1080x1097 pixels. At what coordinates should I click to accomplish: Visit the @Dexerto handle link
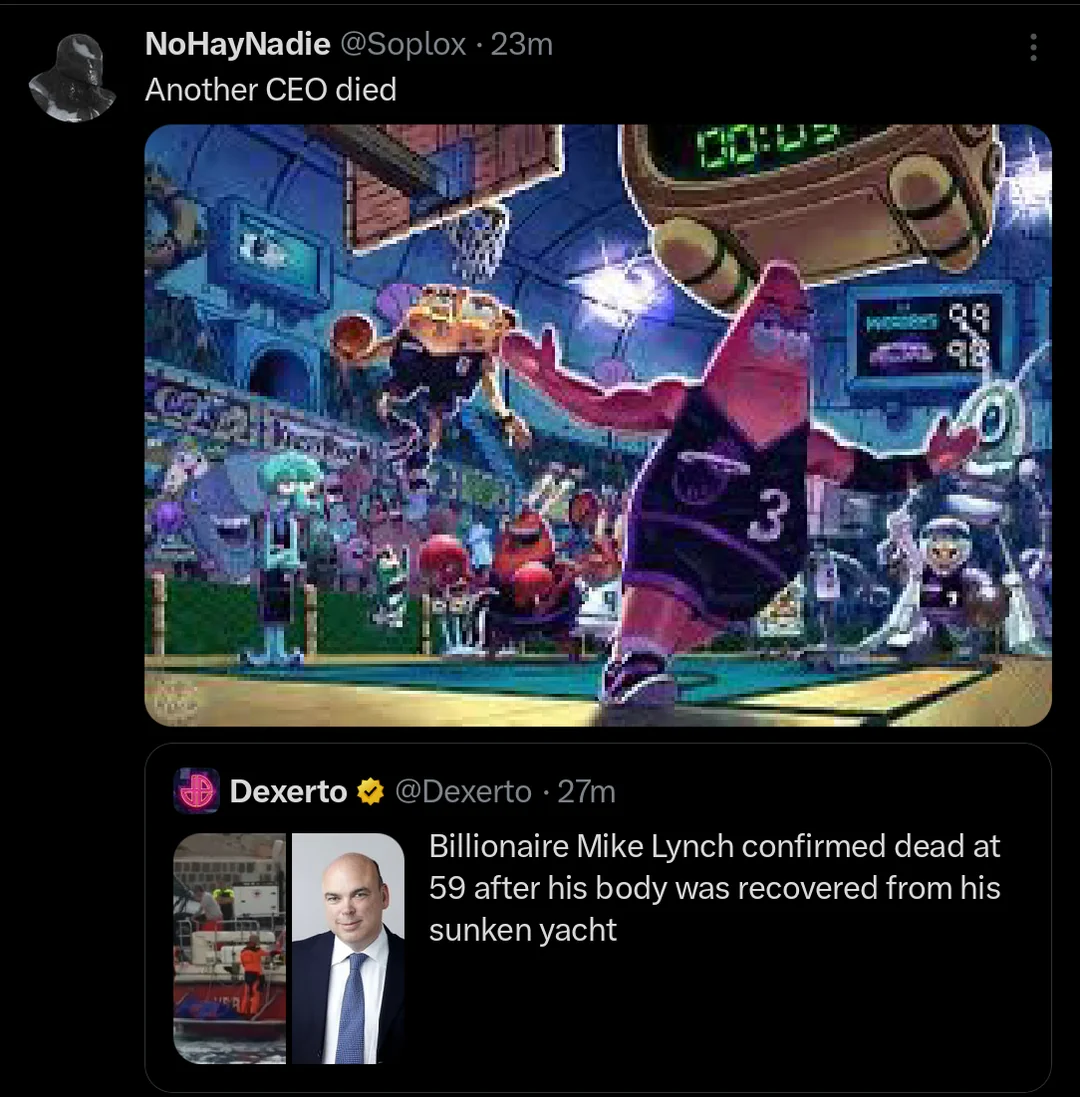[x=463, y=792]
